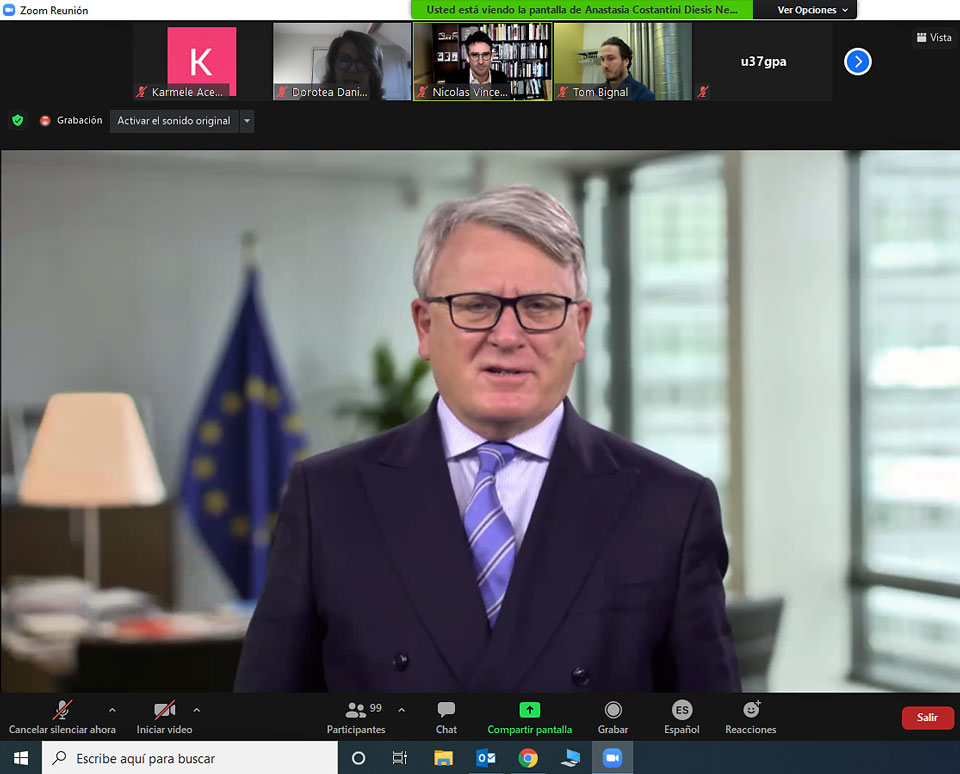Open the Windows Start menu
Viewport: 960px width, 774px height.
click(21, 758)
